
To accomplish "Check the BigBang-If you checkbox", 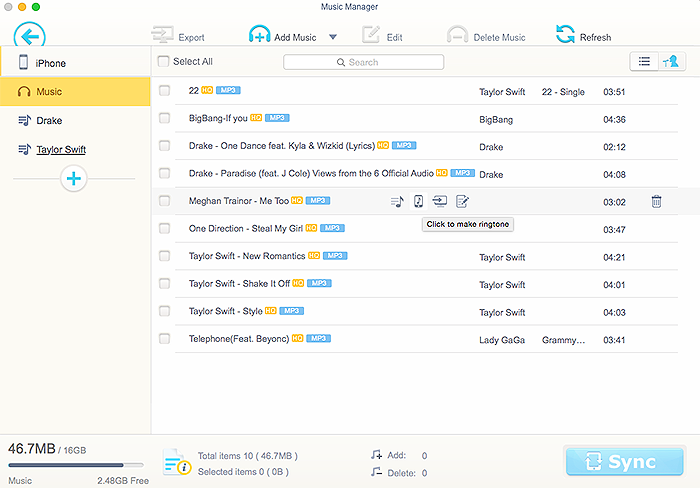I will coord(164,118).
